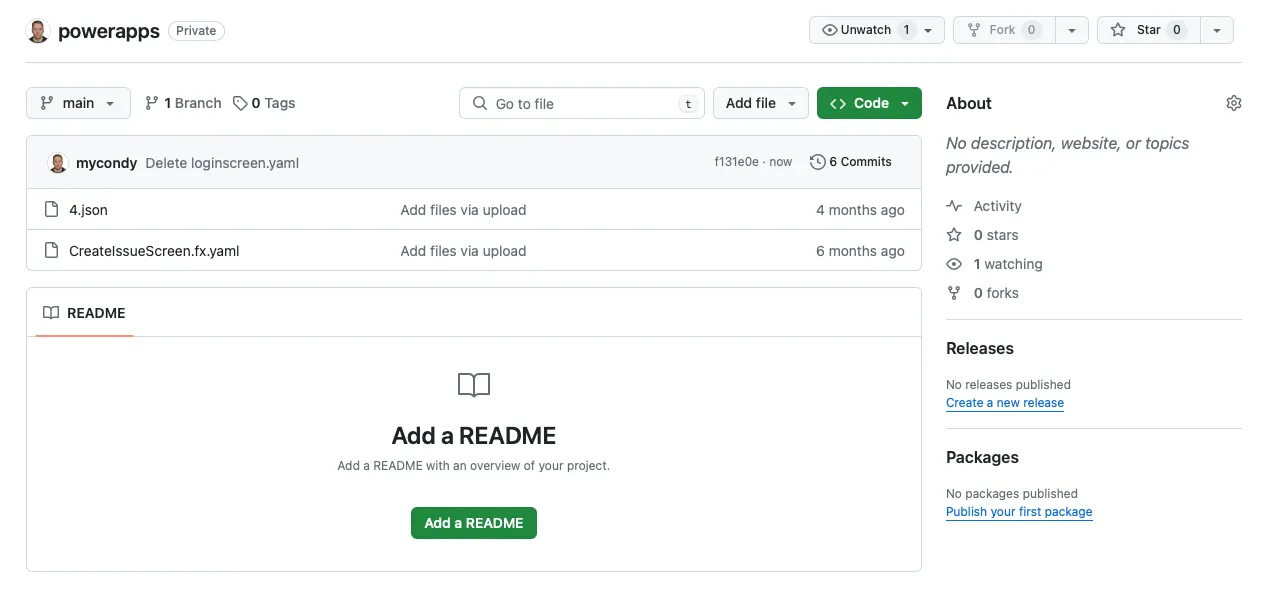Star the powerapps repository
The height and width of the screenshot is (607, 1276).
1148,30
